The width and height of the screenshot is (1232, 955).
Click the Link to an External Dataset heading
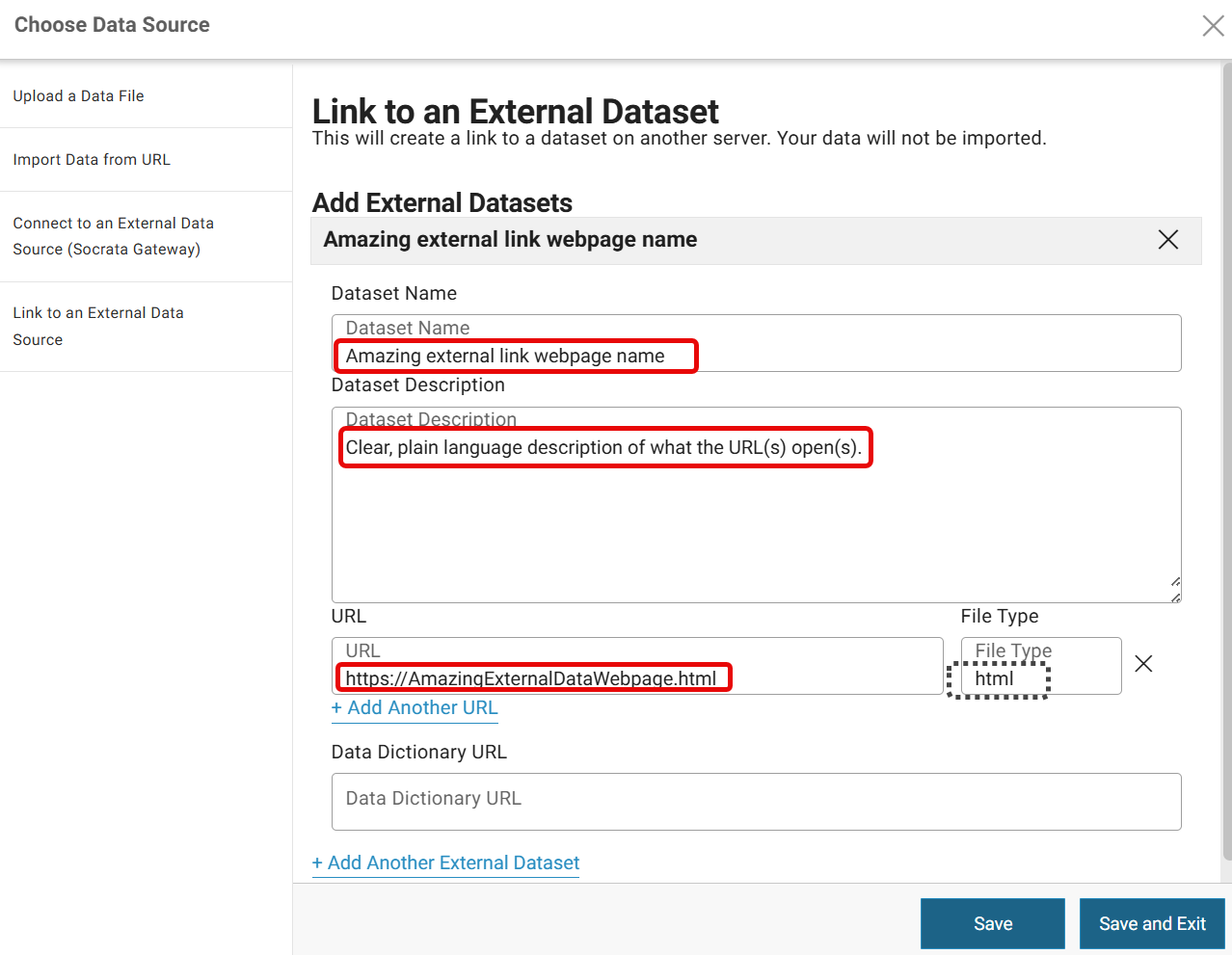[x=516, y=112]
